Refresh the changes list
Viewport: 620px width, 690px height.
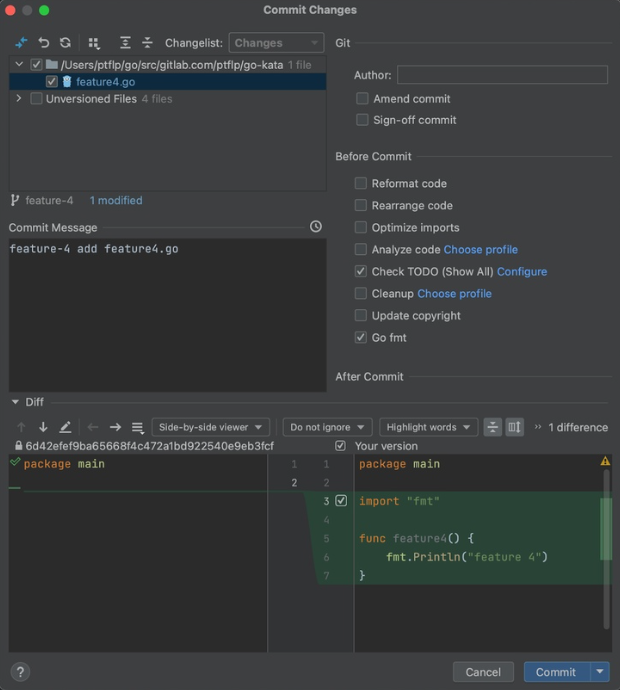(65, 43)
